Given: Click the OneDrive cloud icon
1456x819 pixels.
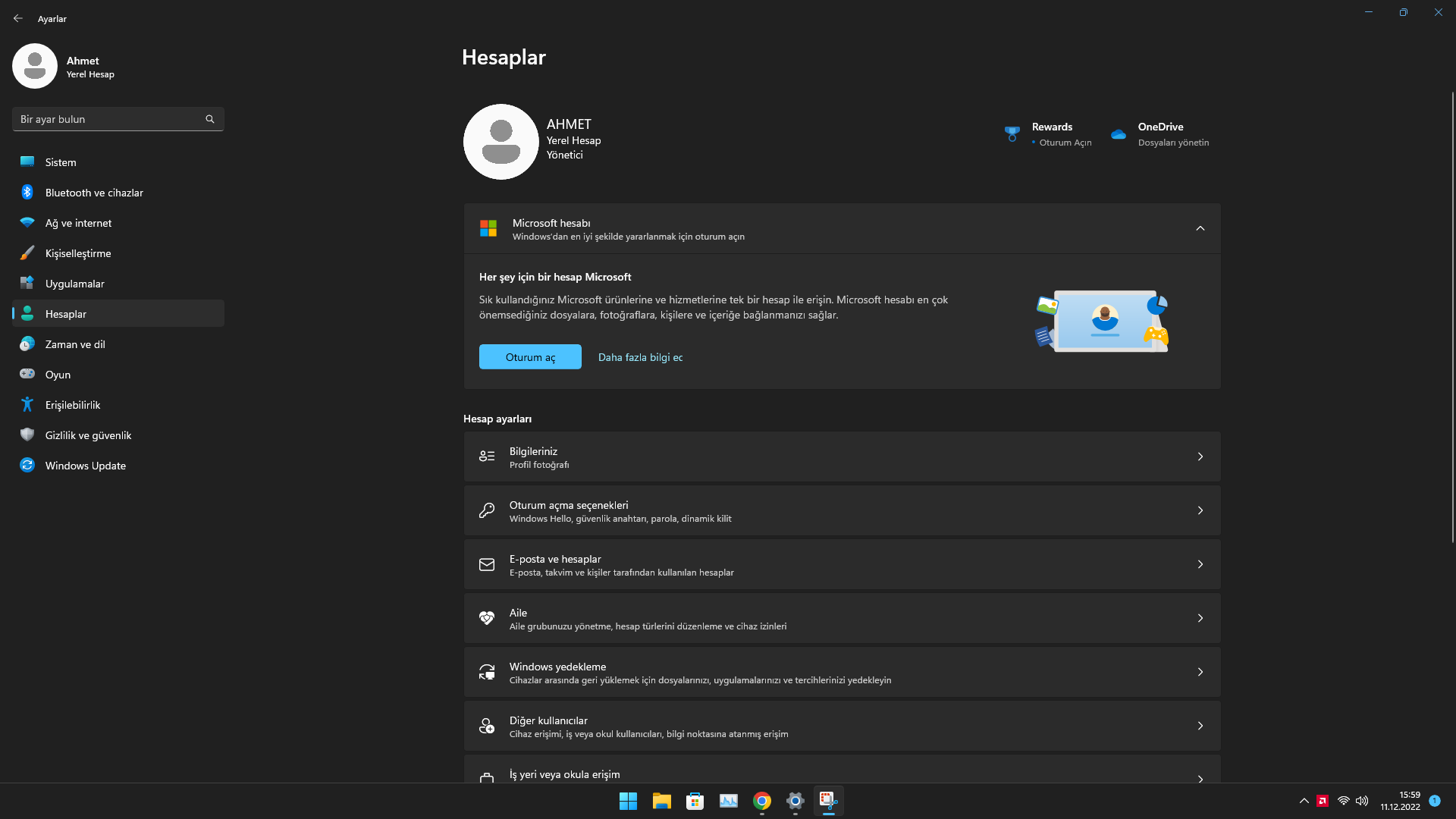Looking at the screenshot, I should tap(1118, 134).
